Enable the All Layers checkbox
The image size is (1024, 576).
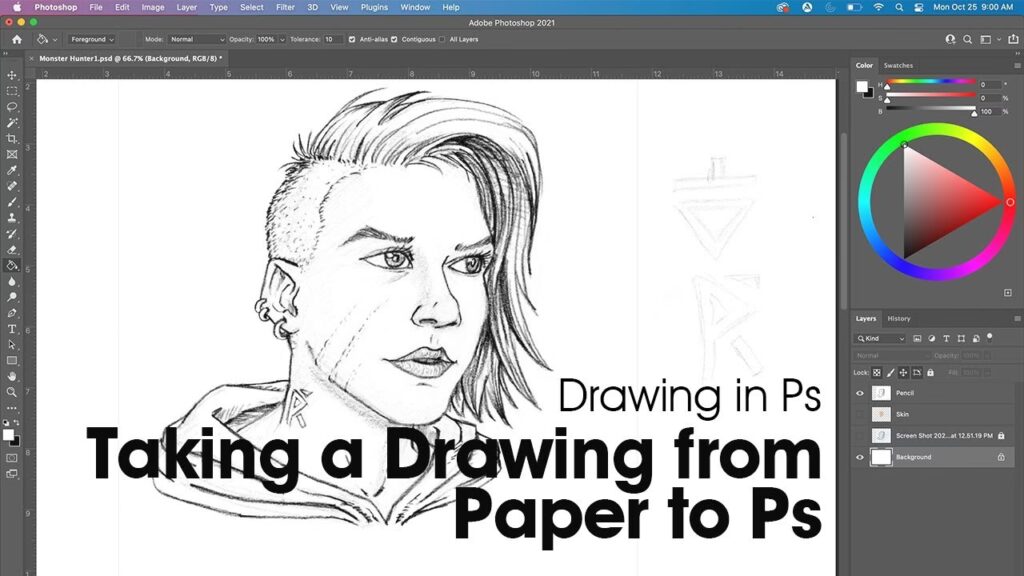pos(442,39)
